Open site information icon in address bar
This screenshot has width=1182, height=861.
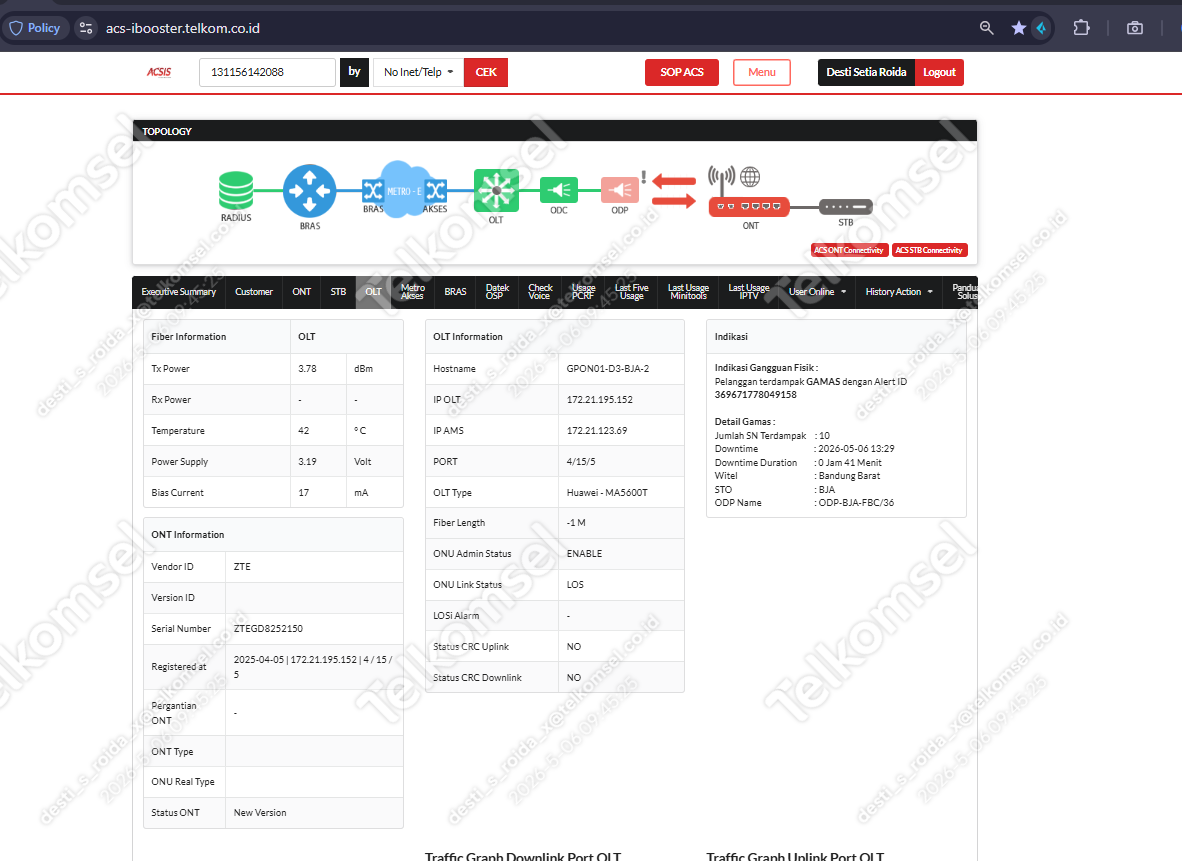(86, 28)
